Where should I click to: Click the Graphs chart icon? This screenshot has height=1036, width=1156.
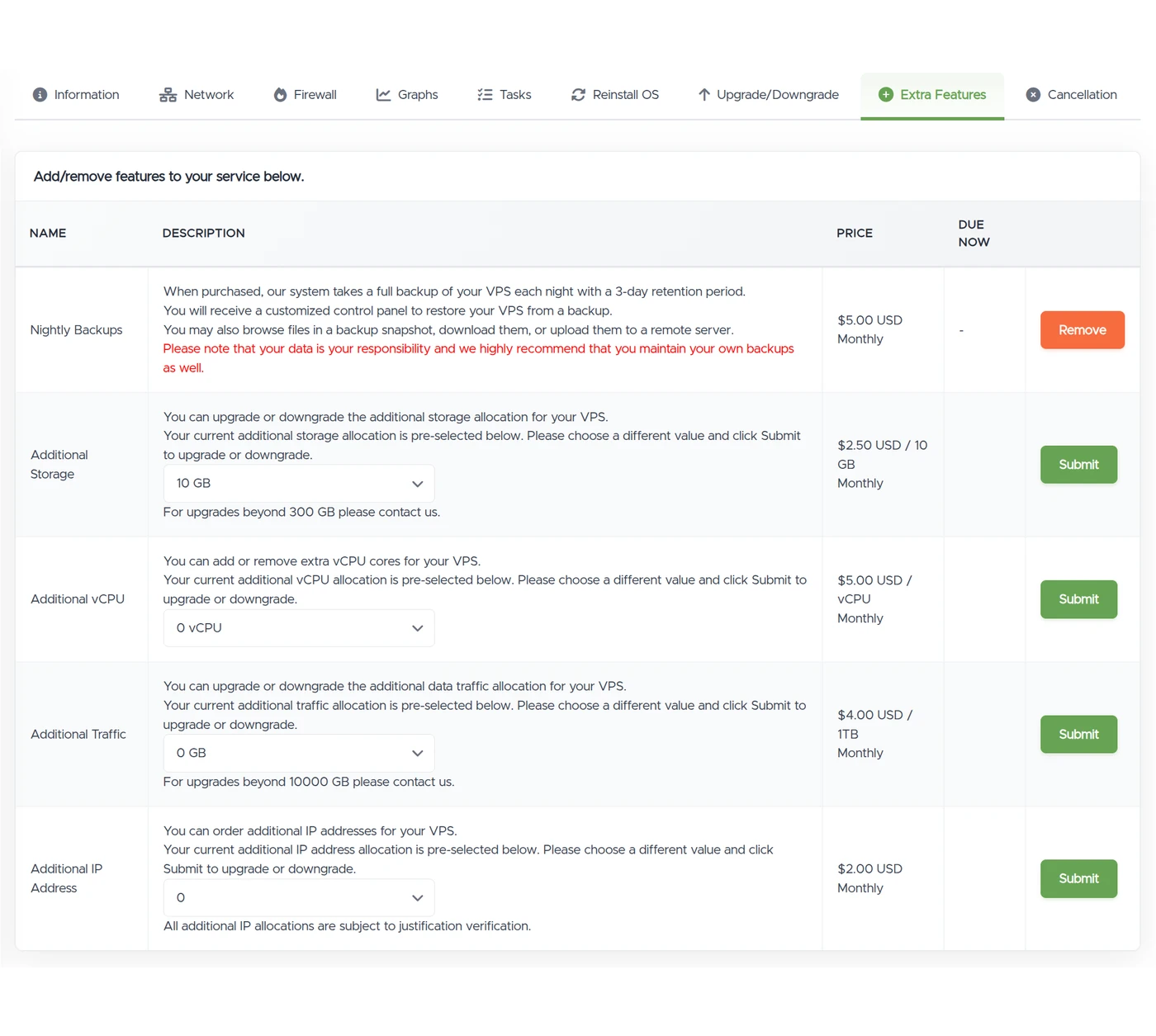pos(383,95)
